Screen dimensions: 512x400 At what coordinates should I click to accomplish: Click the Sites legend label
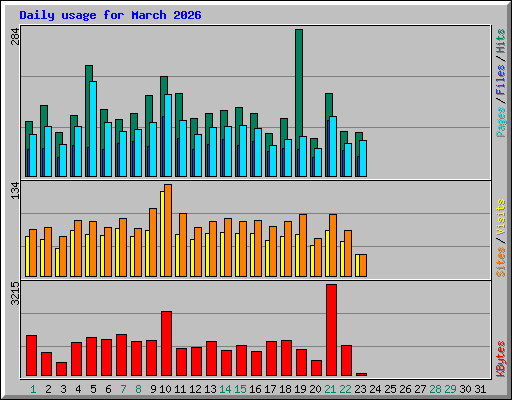point(501,262)
